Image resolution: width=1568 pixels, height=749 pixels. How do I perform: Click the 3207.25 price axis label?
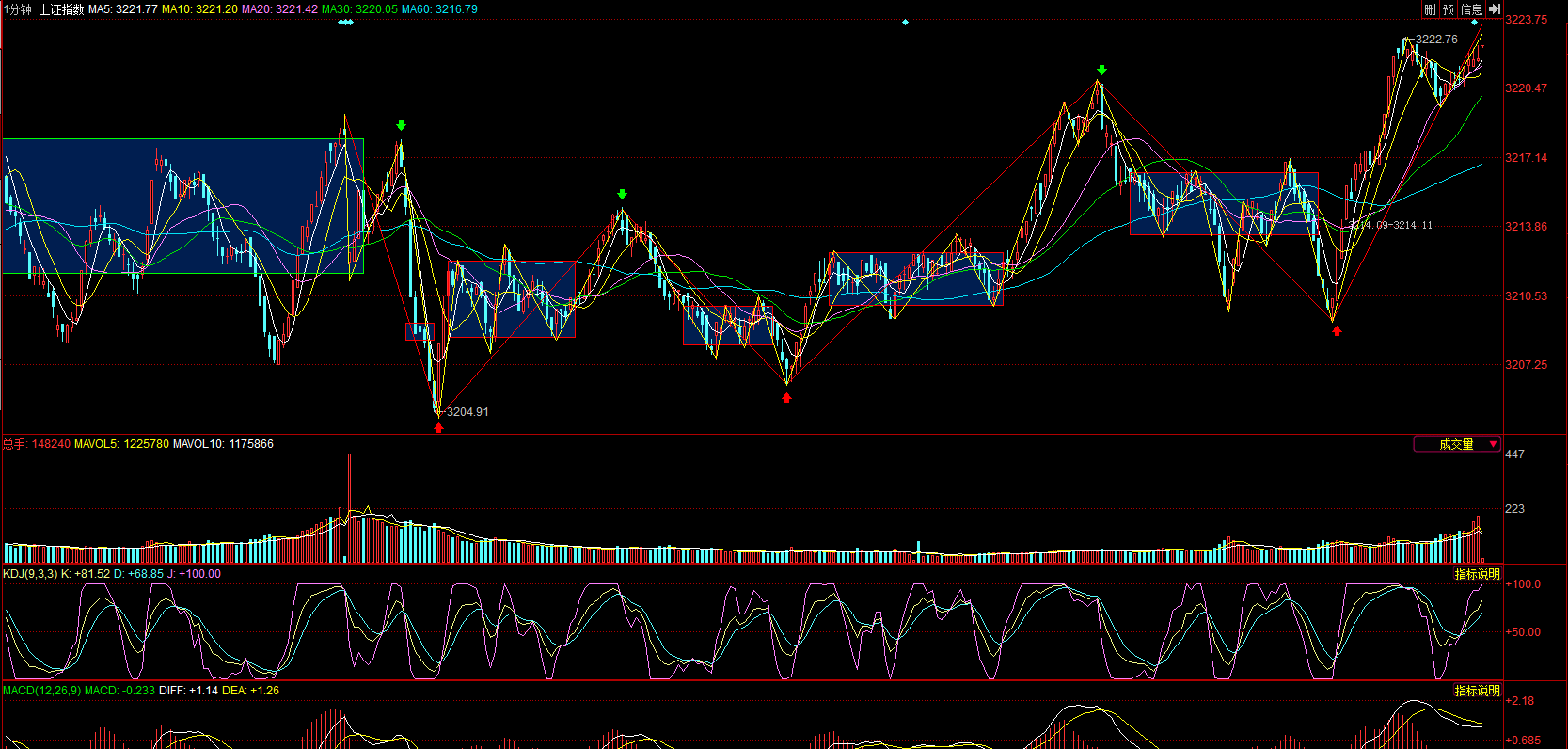1526,365
